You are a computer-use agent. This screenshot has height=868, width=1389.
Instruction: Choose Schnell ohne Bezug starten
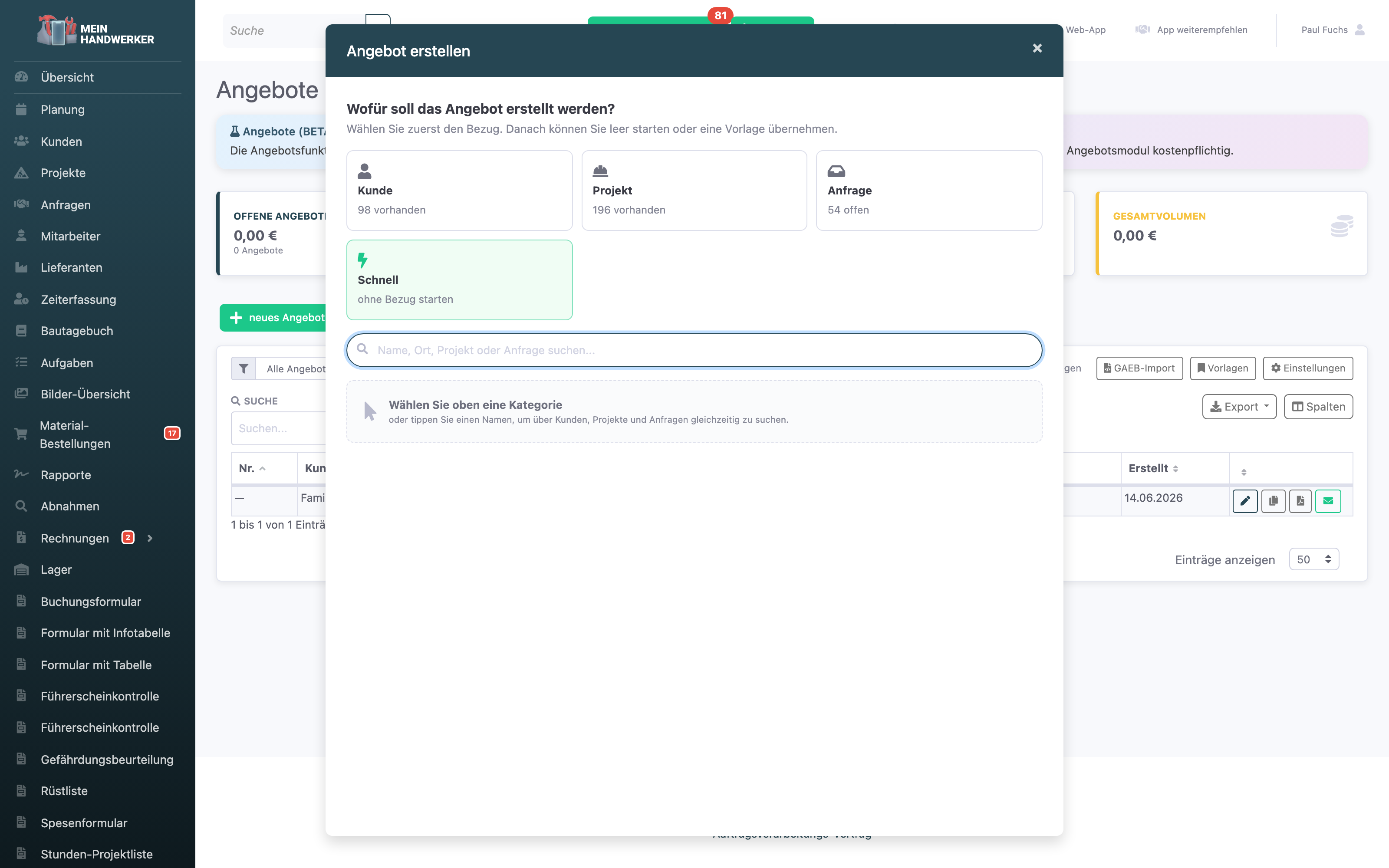(x=459, y=279)
